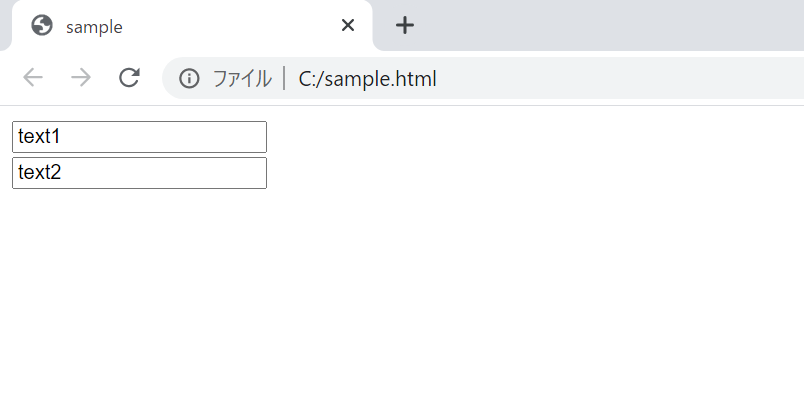The width and height of the screenshot is (804, 408).
Task: Click blank page area below text2 field
Action: coord(300,300)
